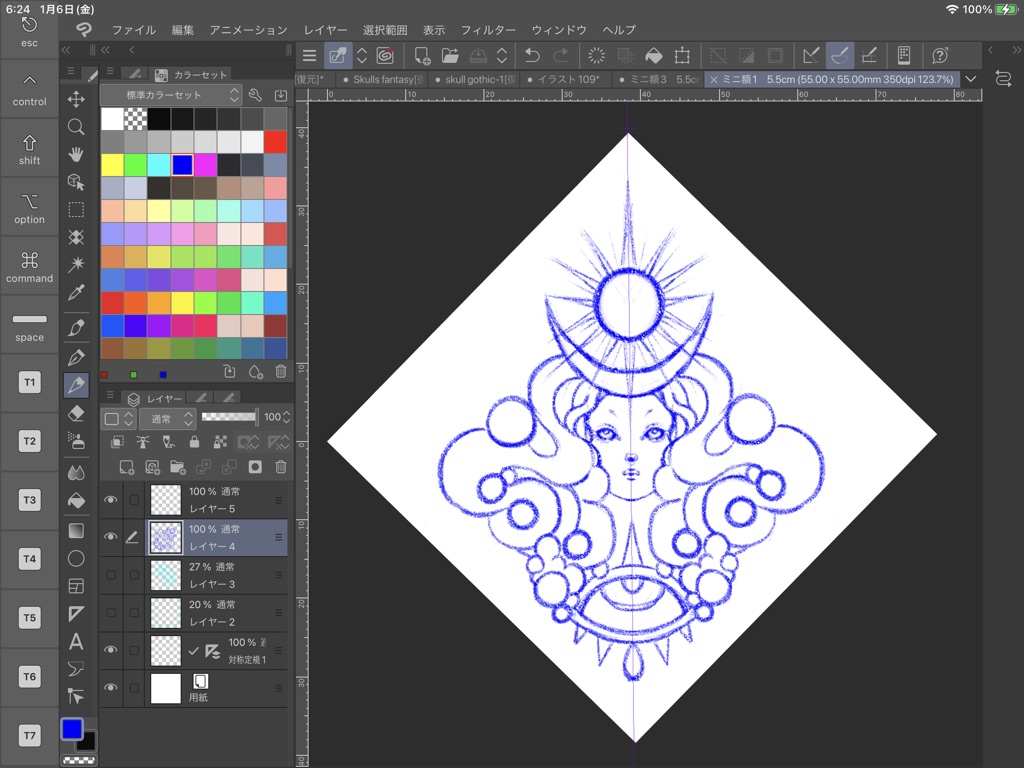Viewport: 1024px width, 768px height.
Task: Select the Eyedropper tool
Action: (76, 292)
